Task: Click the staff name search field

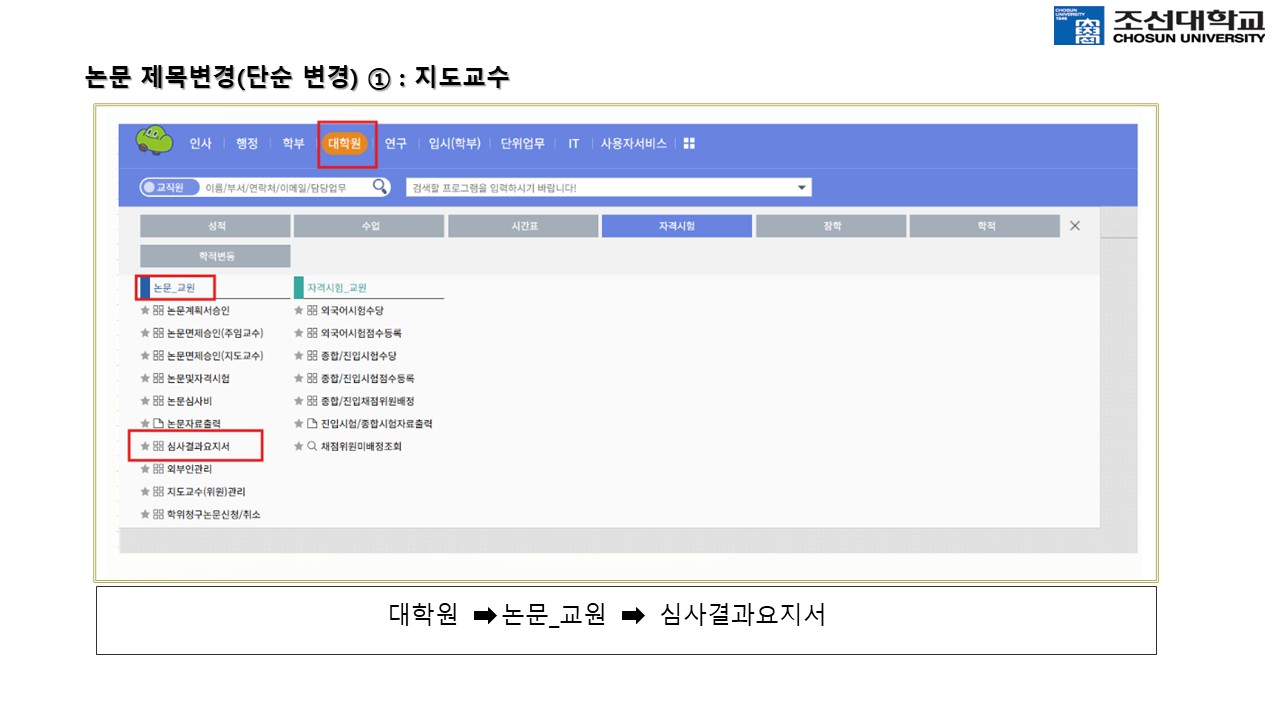Action: (x=284, y=188)
